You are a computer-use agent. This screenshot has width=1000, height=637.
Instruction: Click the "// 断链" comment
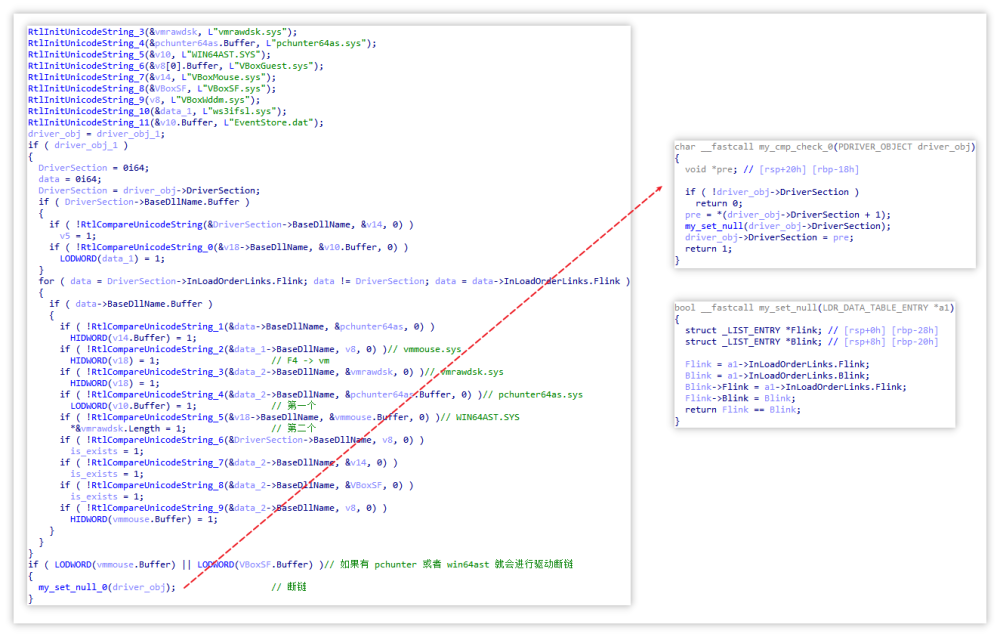coord(297,587)
